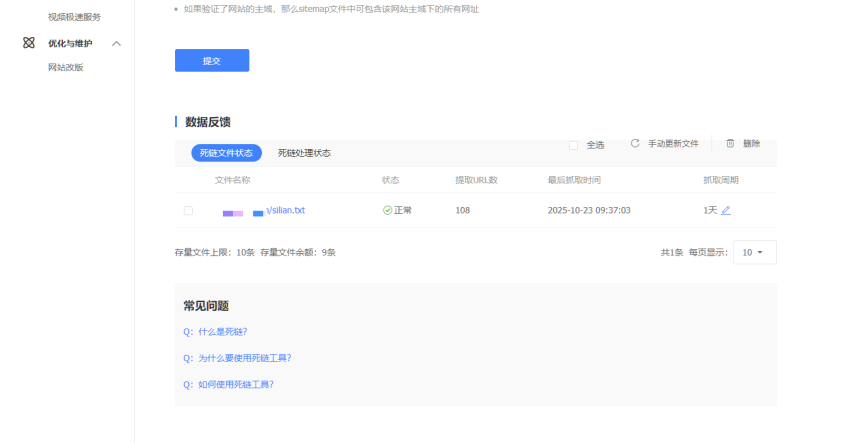Collapse the 优化与维护 sidebar section
Screen dimensions: 850x443
117,44
